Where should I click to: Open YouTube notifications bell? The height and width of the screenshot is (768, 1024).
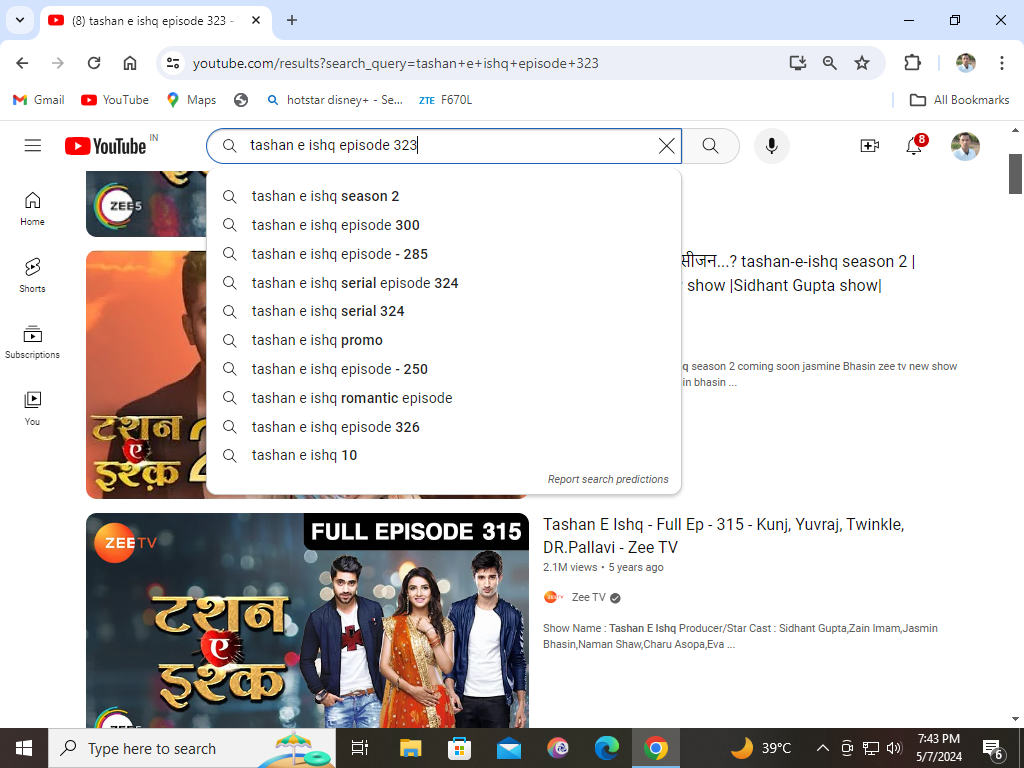coord(914,146)
